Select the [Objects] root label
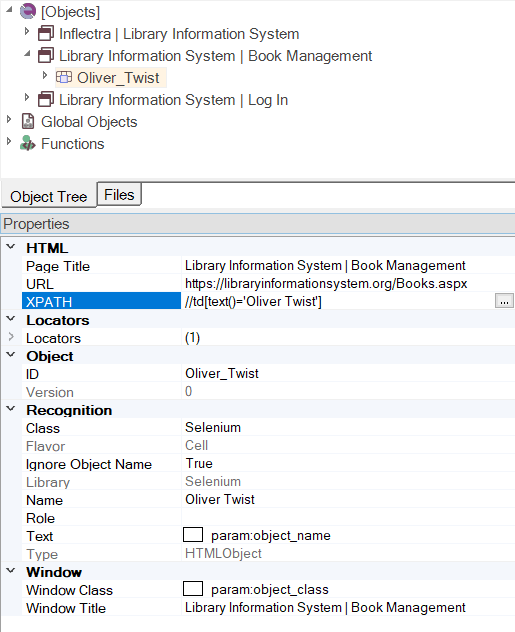 pyautogui.click(x=70, y=12)
